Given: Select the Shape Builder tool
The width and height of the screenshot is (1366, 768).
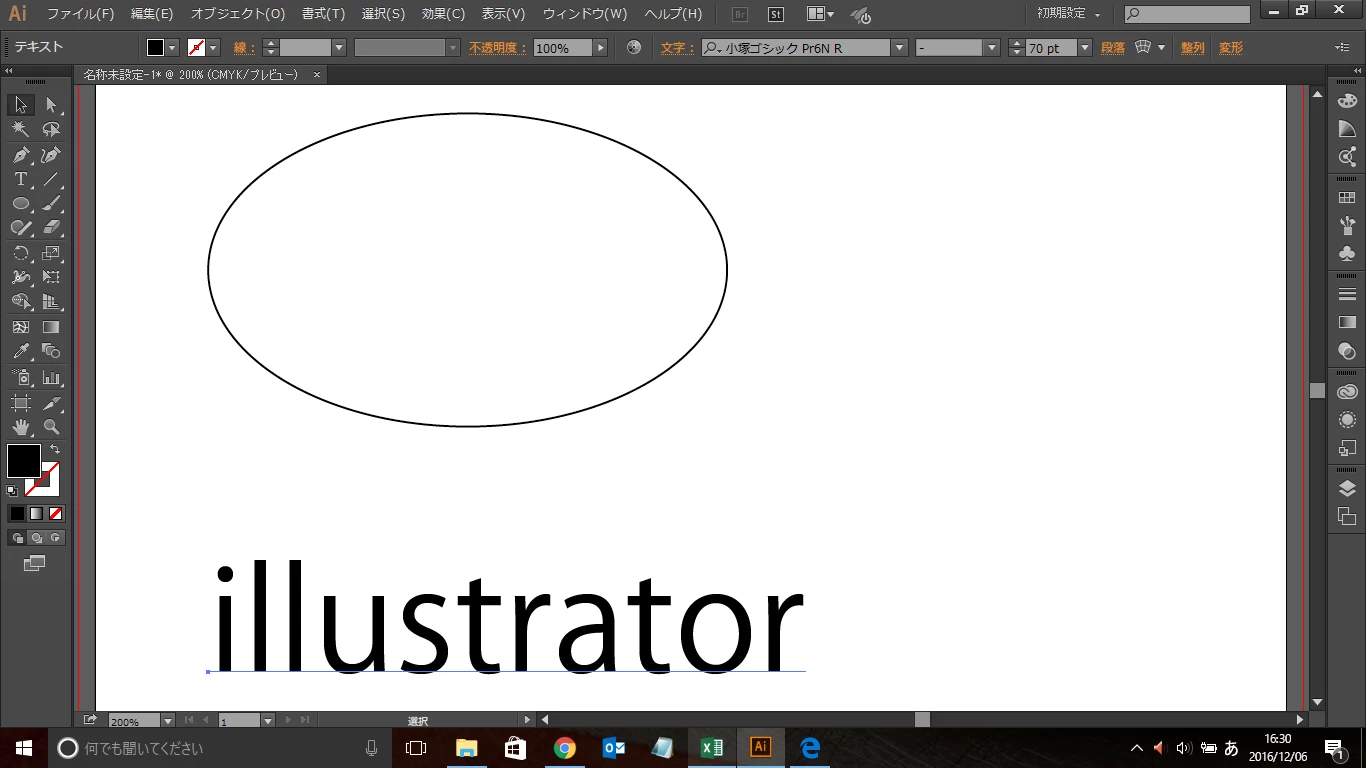Looking at the screenshot, I should [x=20, y=302].
